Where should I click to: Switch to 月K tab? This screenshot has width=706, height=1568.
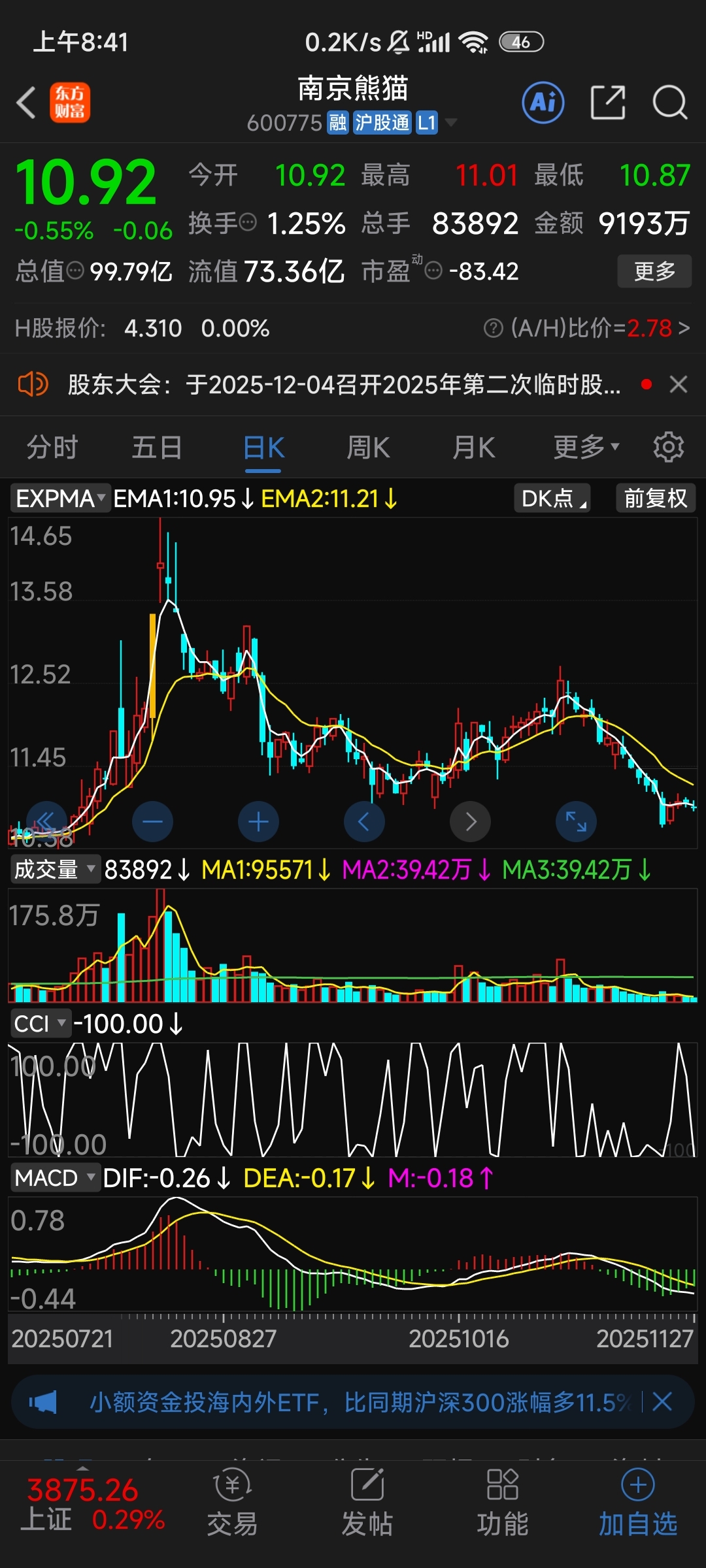coord(474,447)
